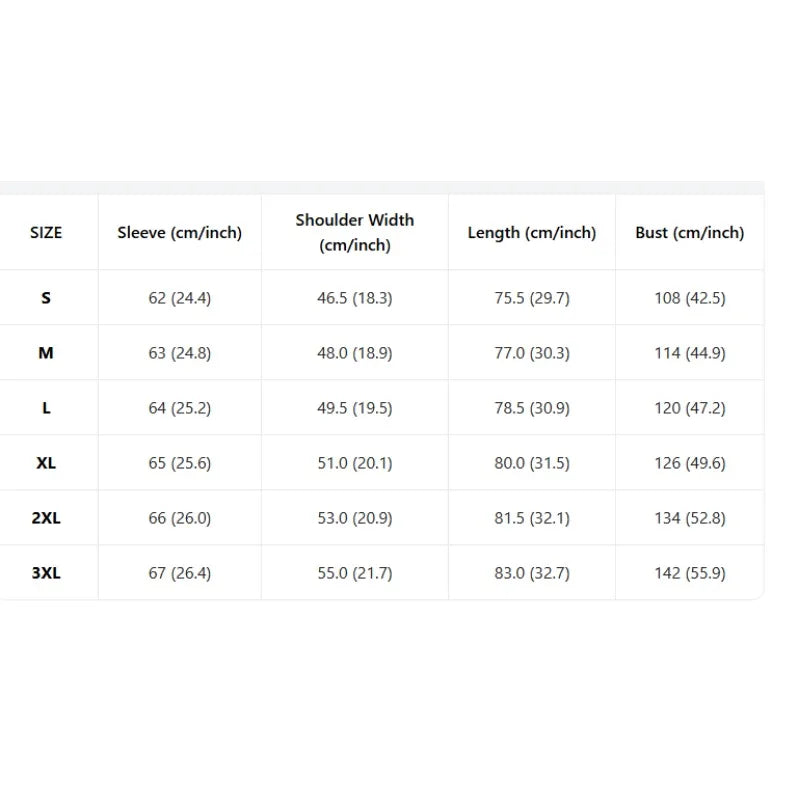
Task: Select the shoulder cell 55.0 (21.7)
Action: 355,573
